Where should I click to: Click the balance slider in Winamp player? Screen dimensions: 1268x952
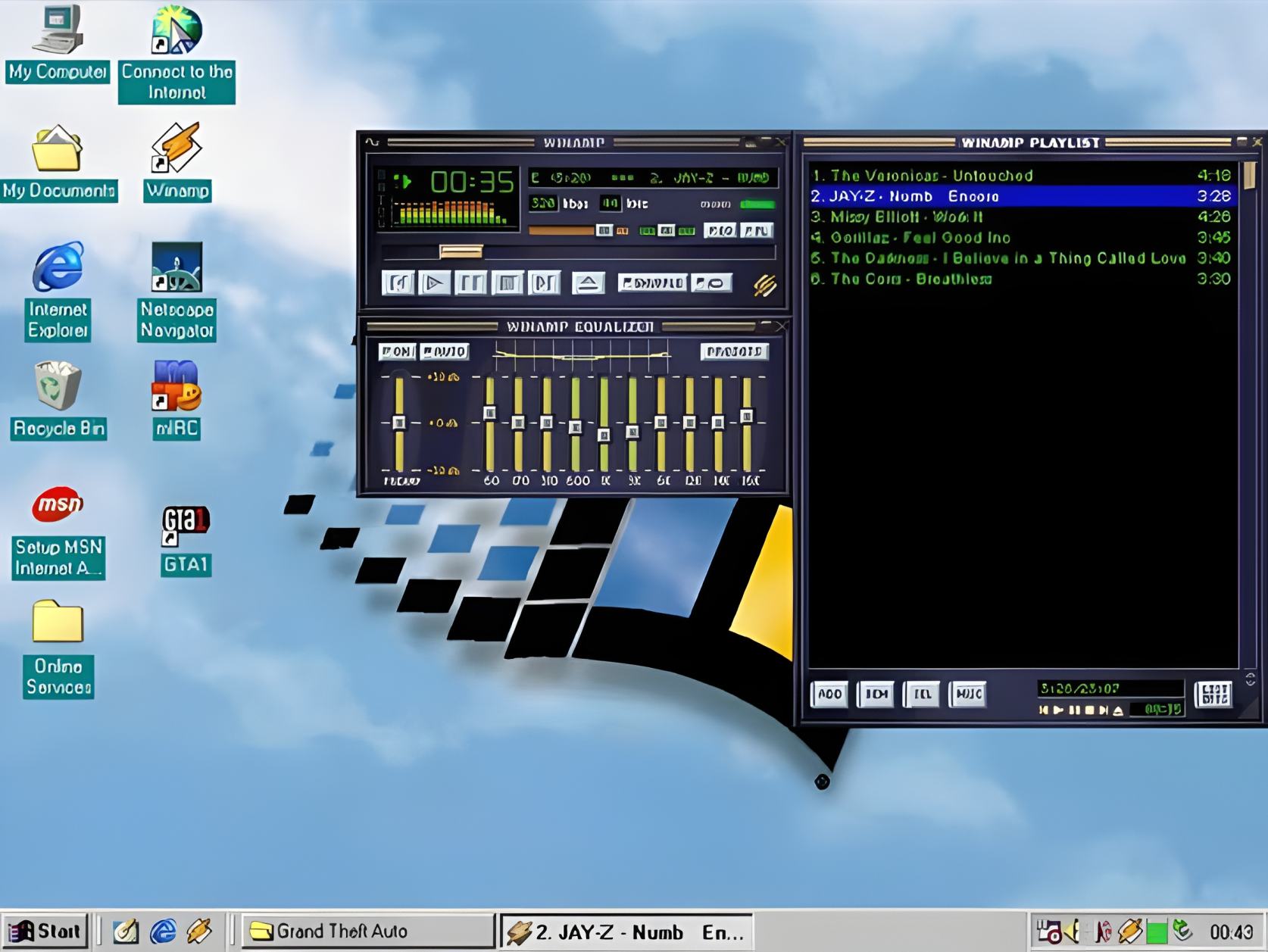[667, 230]
